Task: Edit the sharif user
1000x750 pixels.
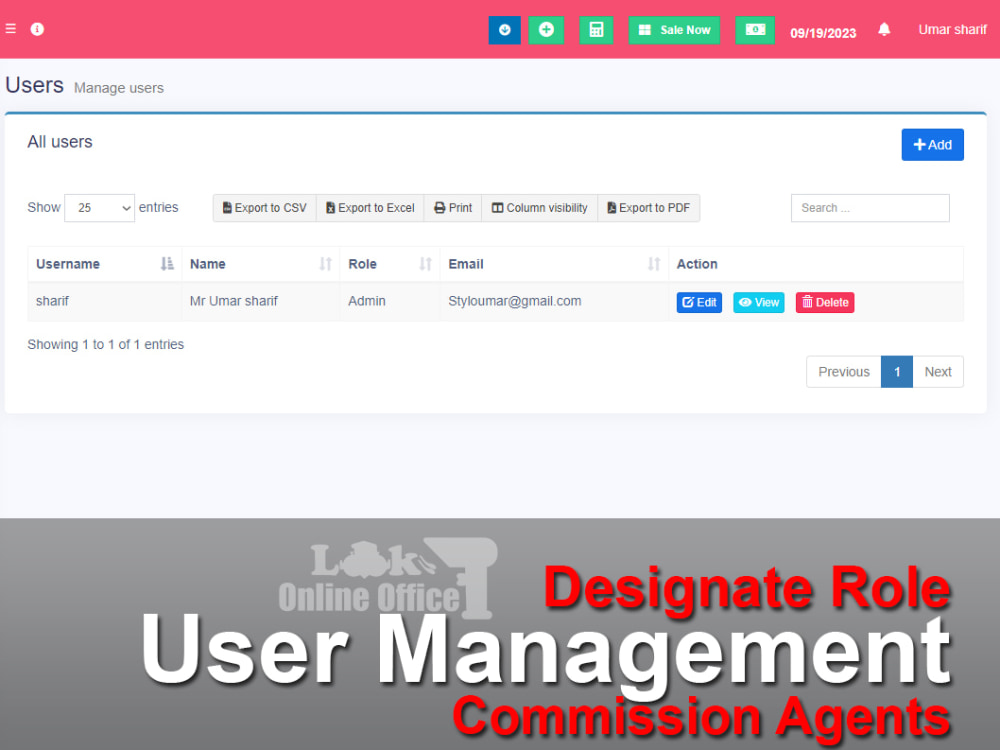Action: click(x=699, y=302)
